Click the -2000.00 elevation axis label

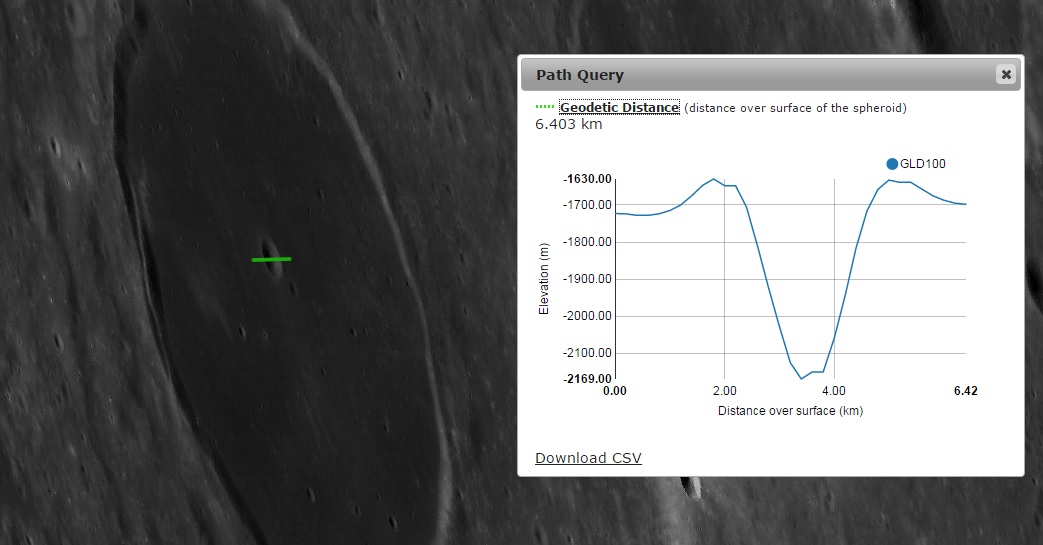[x=587, y=316]
